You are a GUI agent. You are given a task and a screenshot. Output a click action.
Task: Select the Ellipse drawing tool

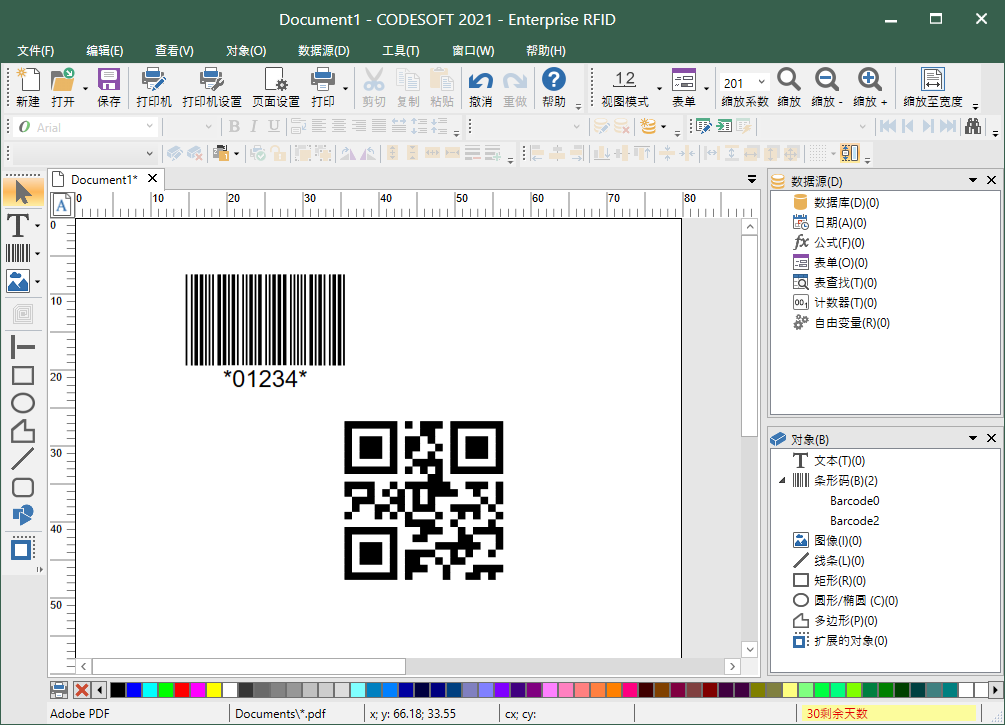(23, 403)
